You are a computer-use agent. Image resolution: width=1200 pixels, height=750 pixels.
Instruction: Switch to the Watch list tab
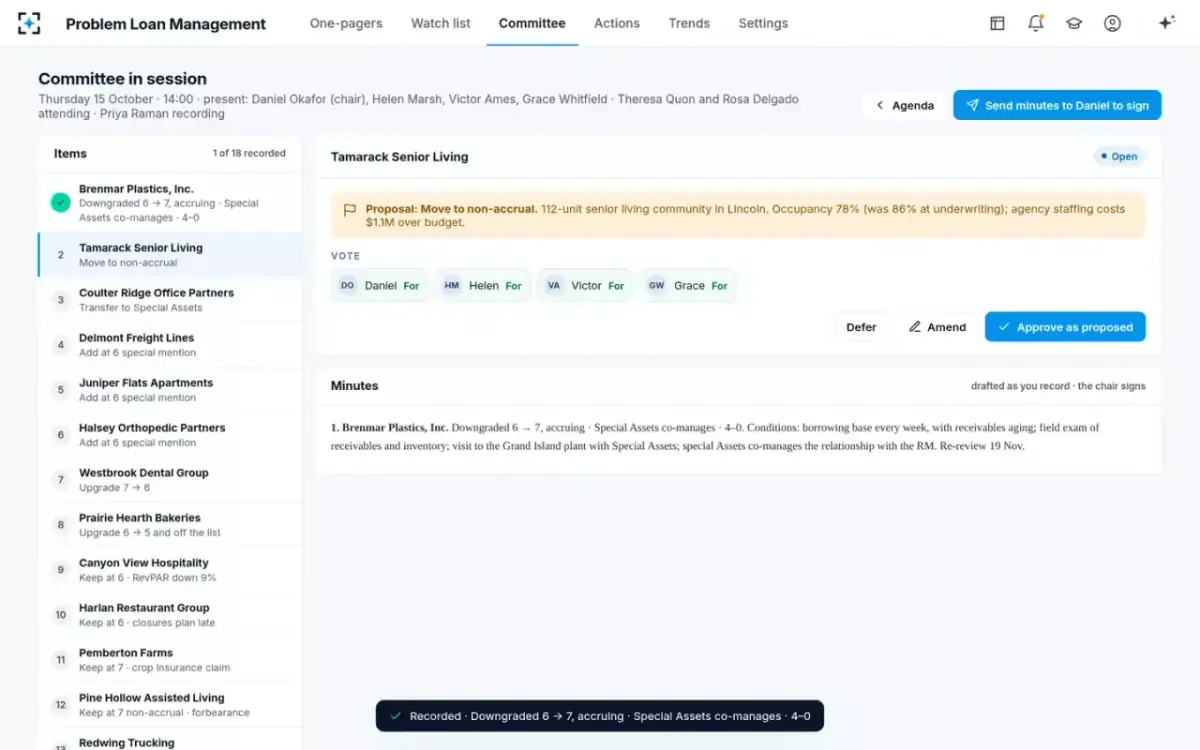441,23
